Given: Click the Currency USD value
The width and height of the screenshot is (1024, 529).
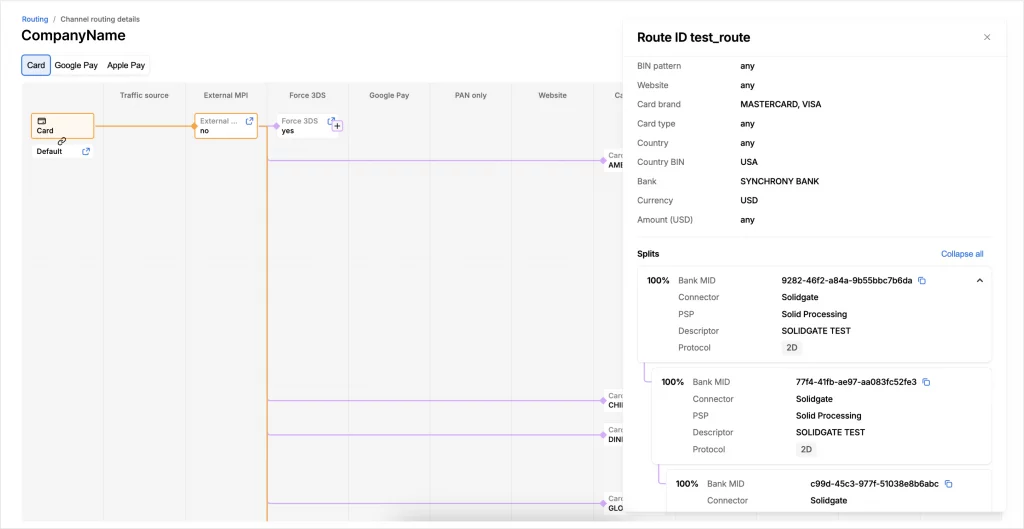Looking at the screenshot, I should [749, 200].
